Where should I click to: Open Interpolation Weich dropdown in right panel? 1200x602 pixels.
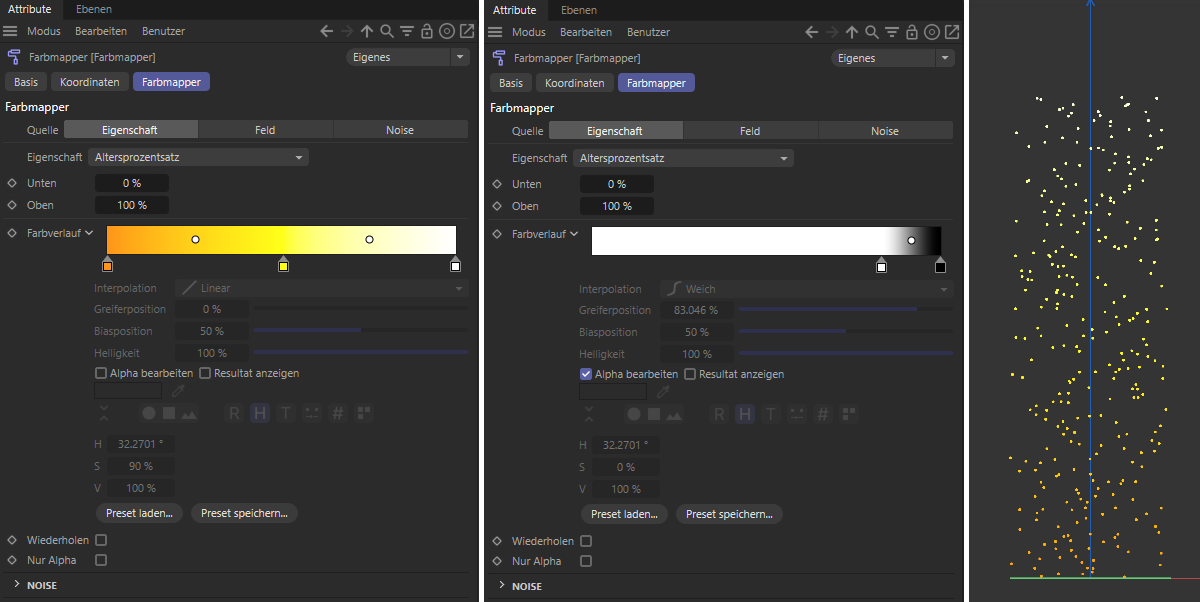coord(807,289)
